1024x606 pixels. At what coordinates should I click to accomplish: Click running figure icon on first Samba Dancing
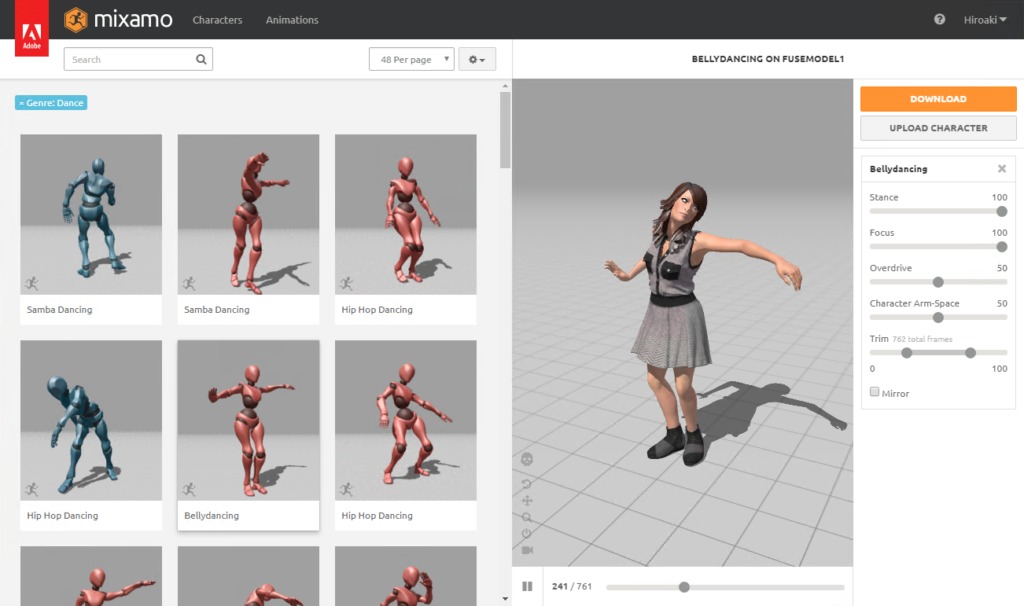(31, 283)
